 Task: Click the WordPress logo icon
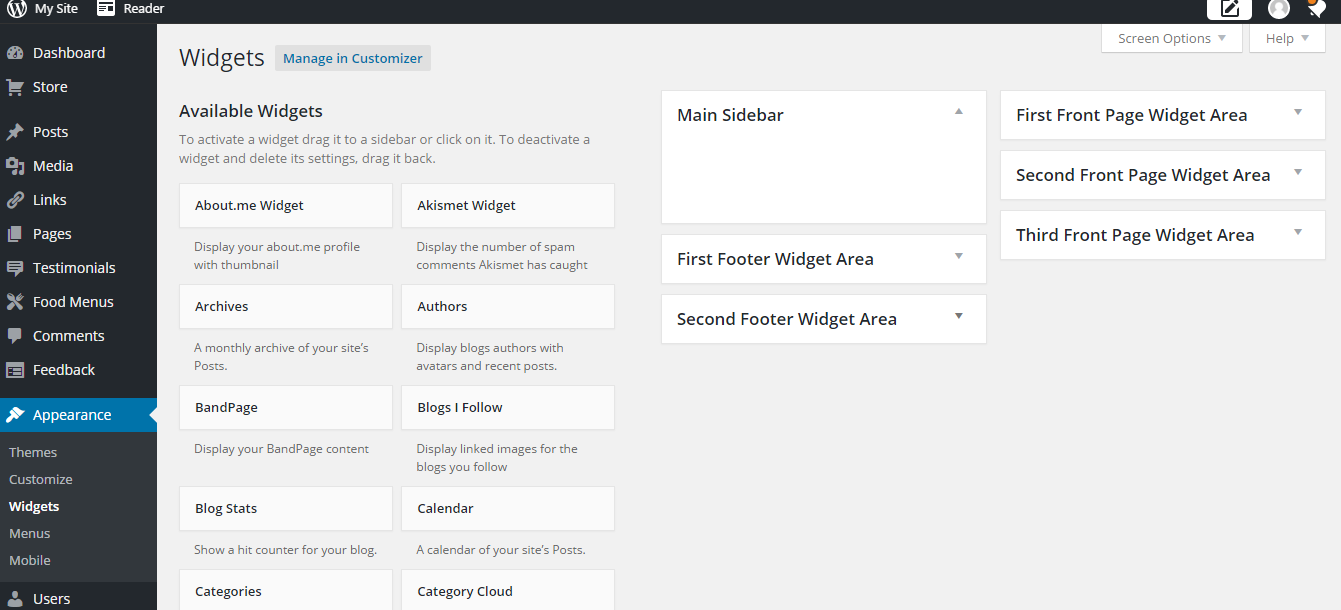coord(16,8)
